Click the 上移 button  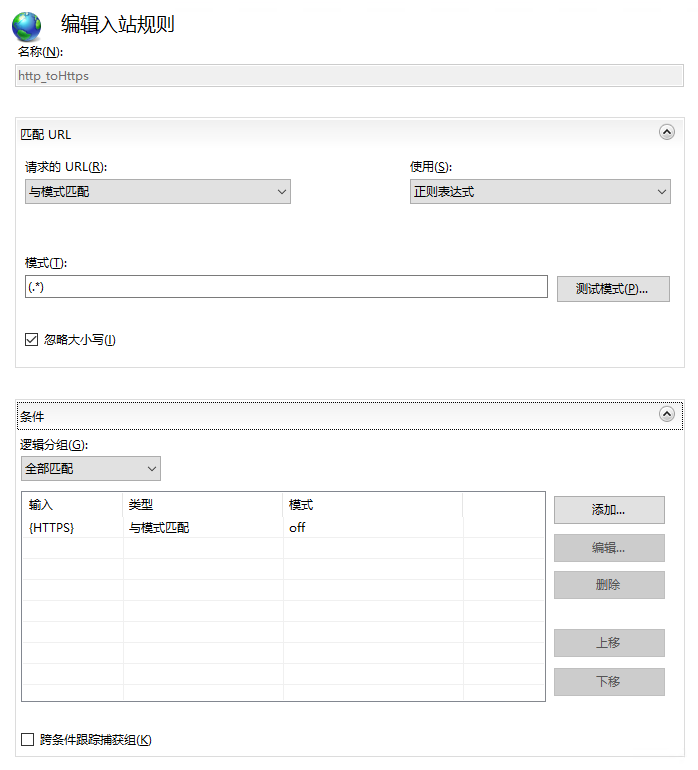tap(609, 643)
